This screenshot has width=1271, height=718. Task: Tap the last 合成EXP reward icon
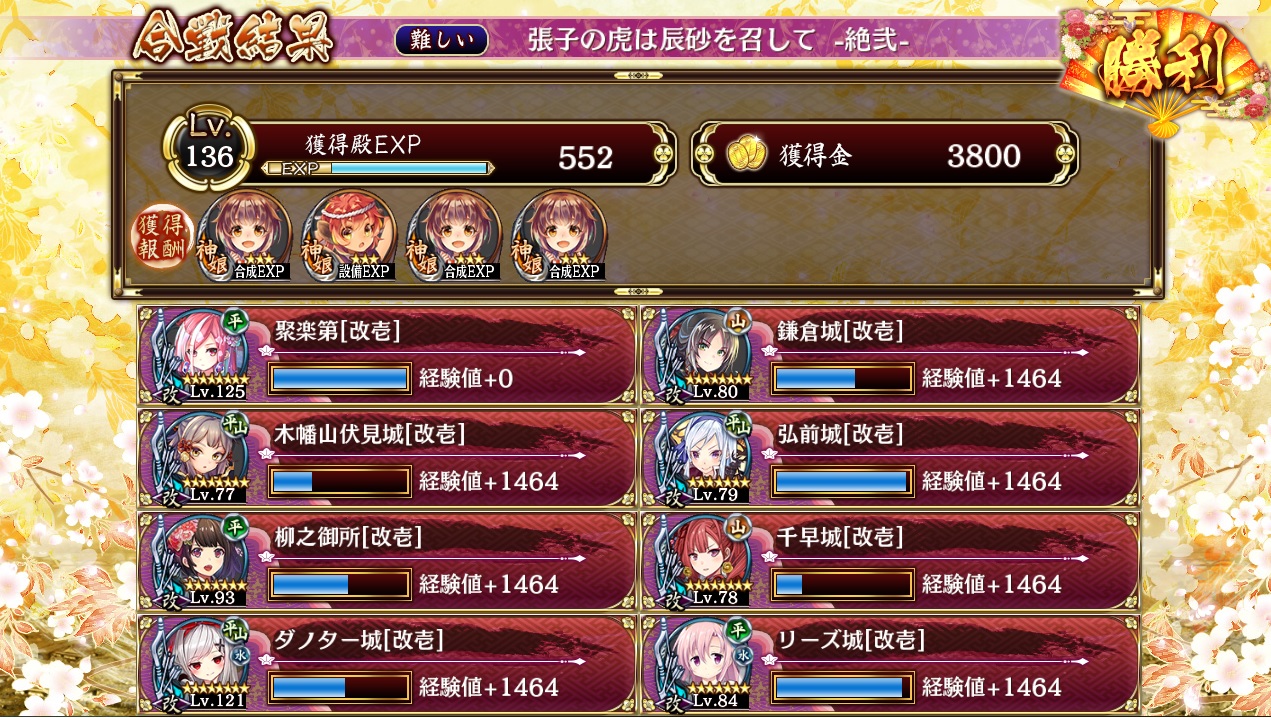coord(558,236)
